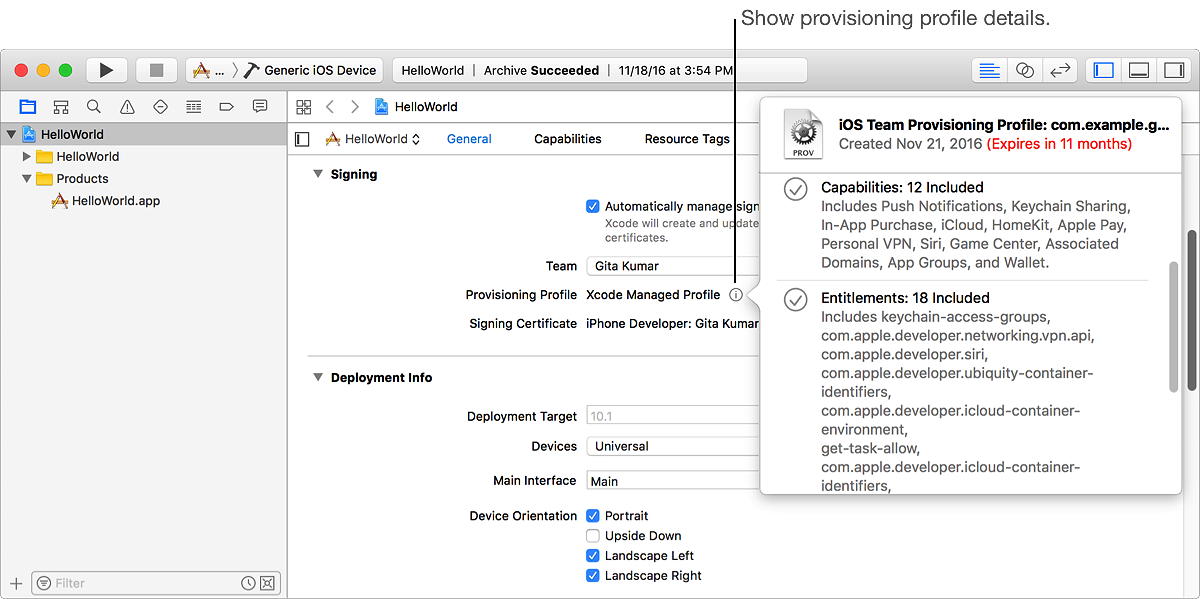Uncheck Portrait orientation

(x=593, y=516)
